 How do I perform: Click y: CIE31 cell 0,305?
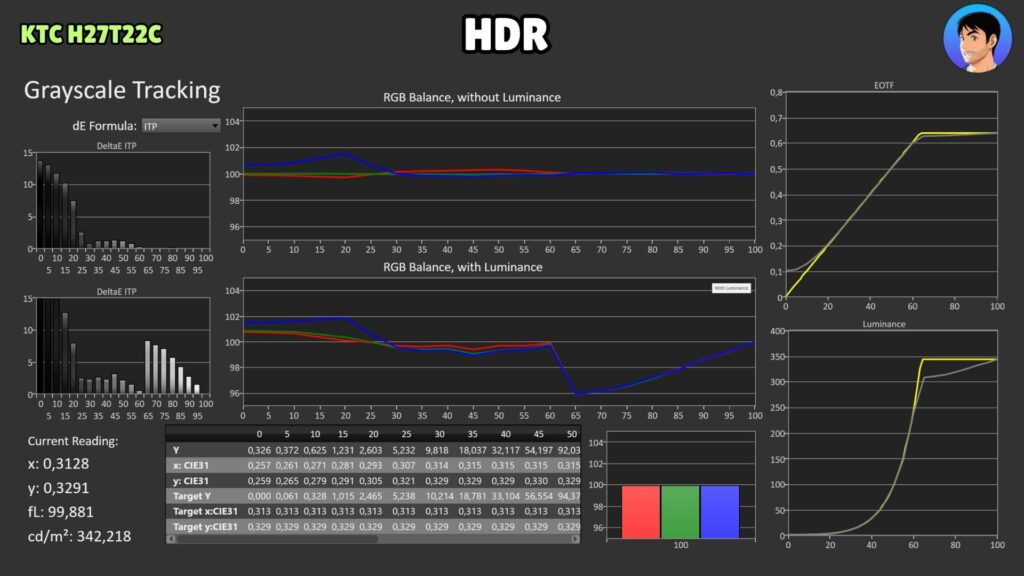coord(371,481)
